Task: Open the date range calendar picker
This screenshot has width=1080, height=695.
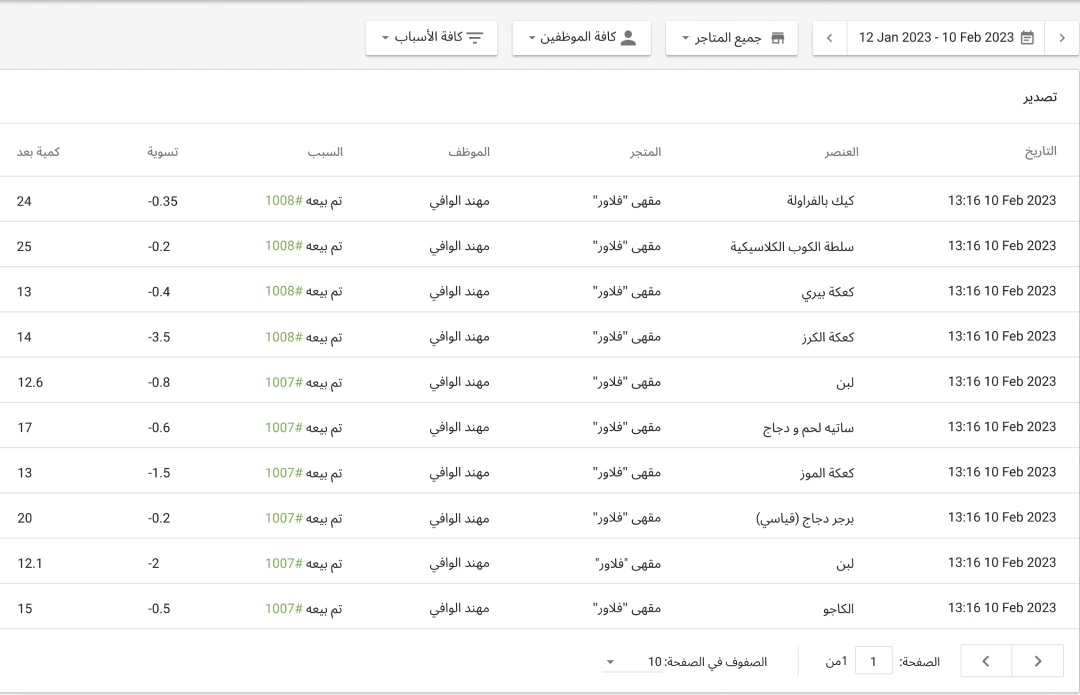Action: [x=1026, y=37]
